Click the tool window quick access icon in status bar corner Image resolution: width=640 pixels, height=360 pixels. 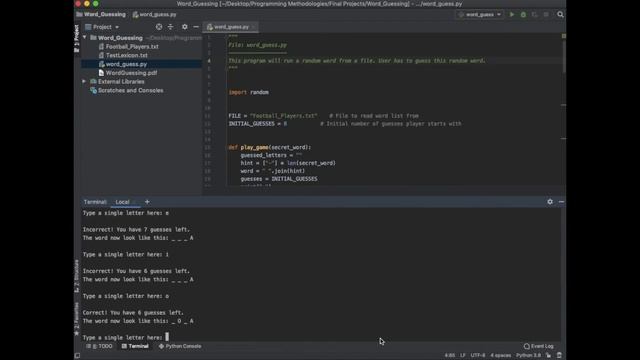pos(77,356)
